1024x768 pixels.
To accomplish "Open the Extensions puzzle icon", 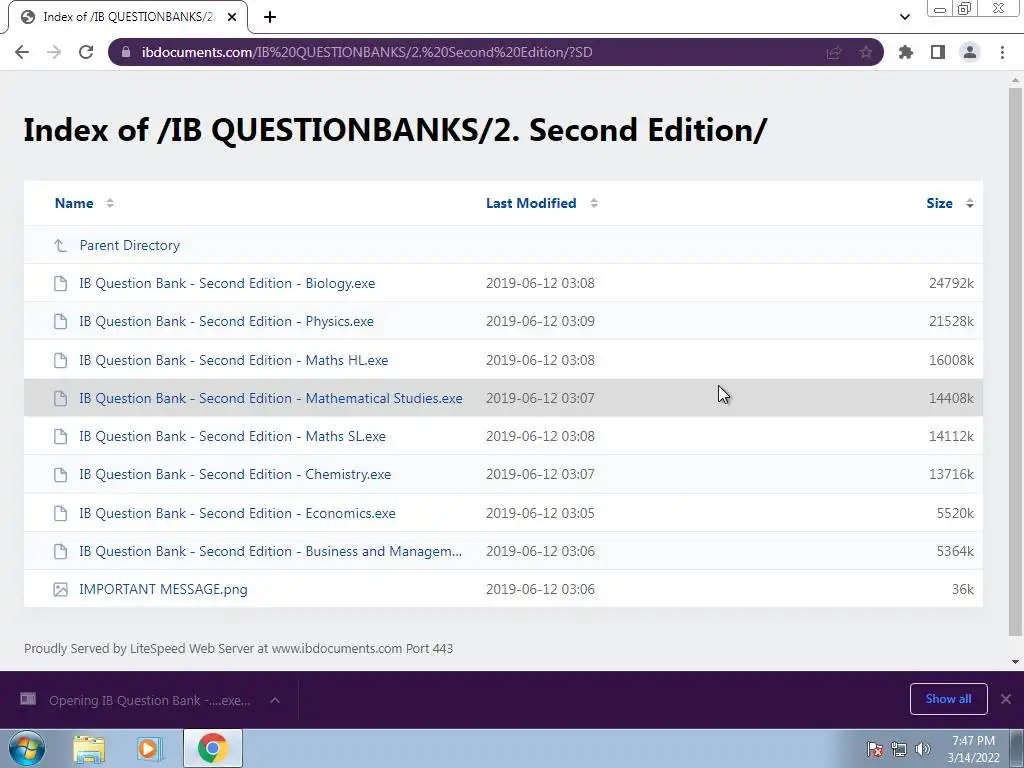I will pyautogui.click(x=906, y=52).
